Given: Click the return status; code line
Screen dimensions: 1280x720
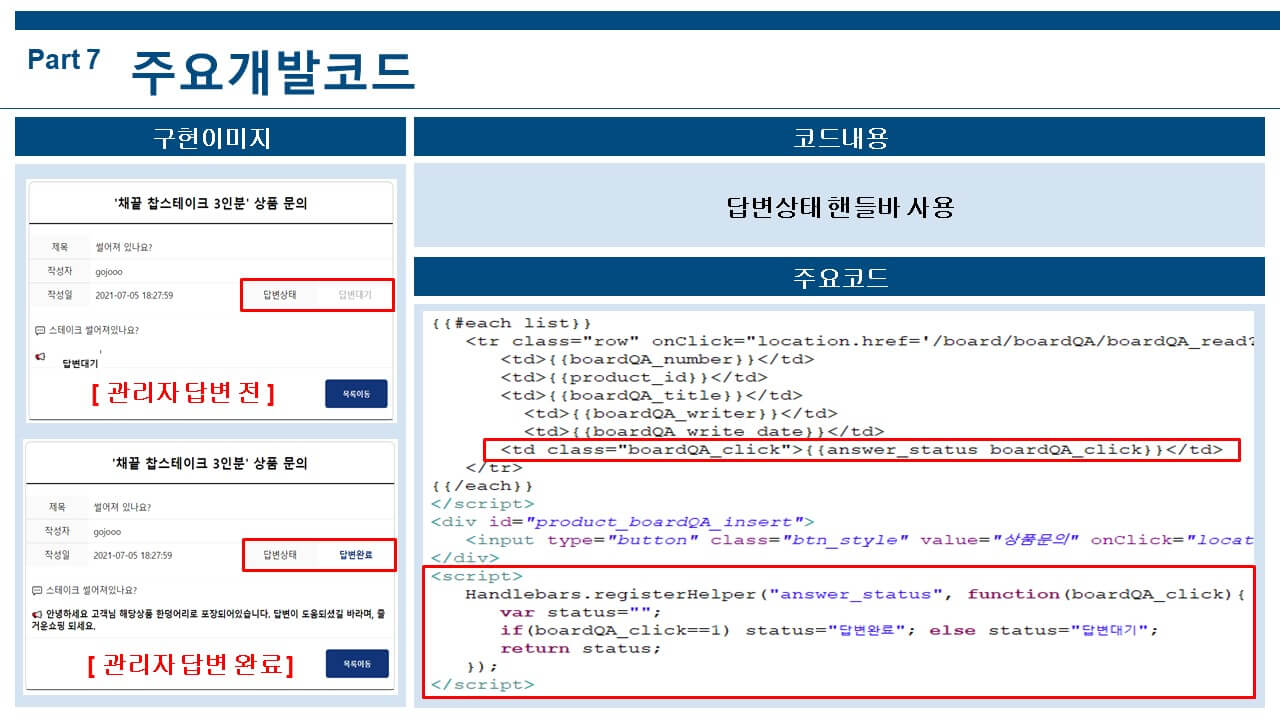Looking at the screenshot, I should (x=581, y=648).
